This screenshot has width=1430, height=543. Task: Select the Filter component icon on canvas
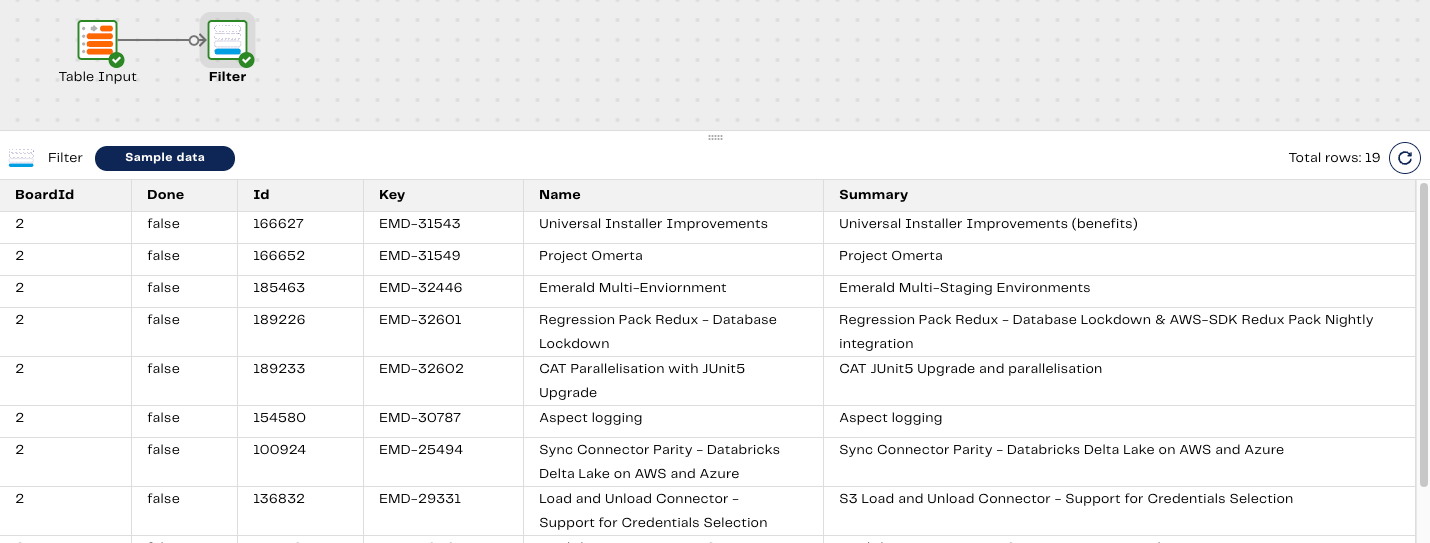coord(227,40)
